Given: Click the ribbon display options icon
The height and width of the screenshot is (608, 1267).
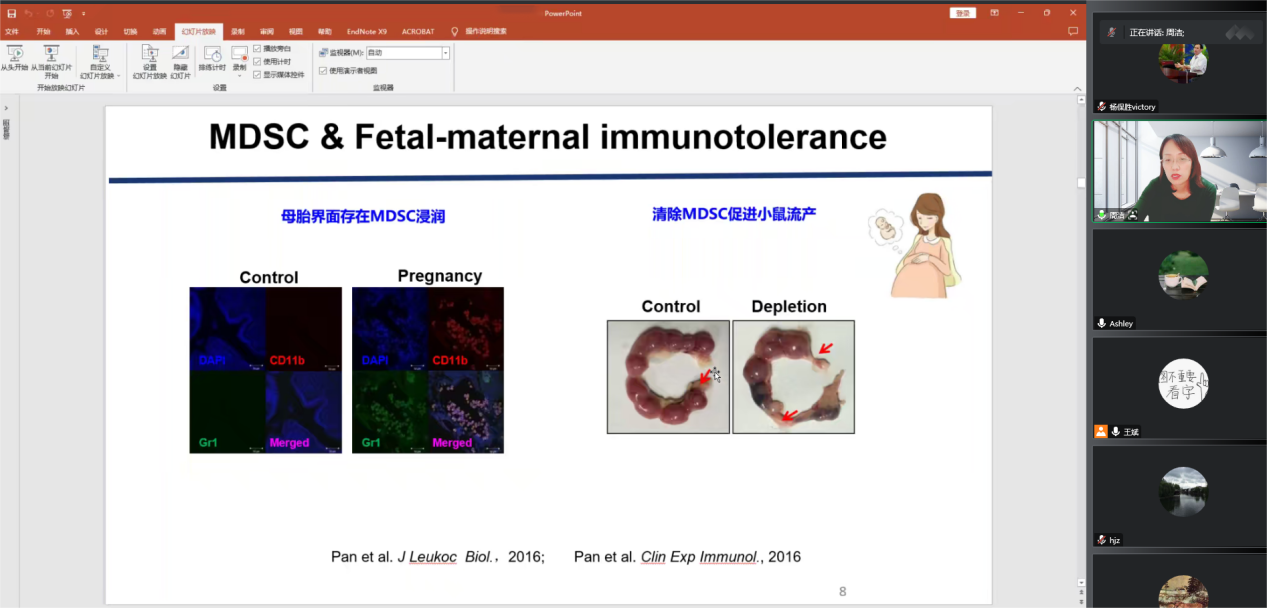Looking at the screenshot, I should click(x=994, y=13).
